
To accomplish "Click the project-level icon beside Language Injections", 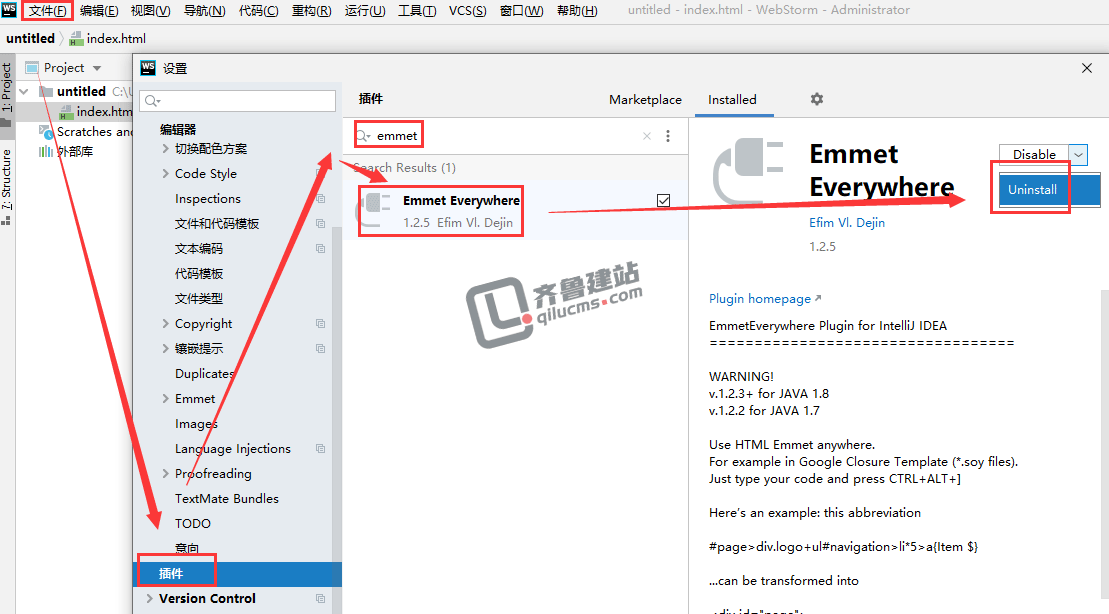I will tap(320, 448).
